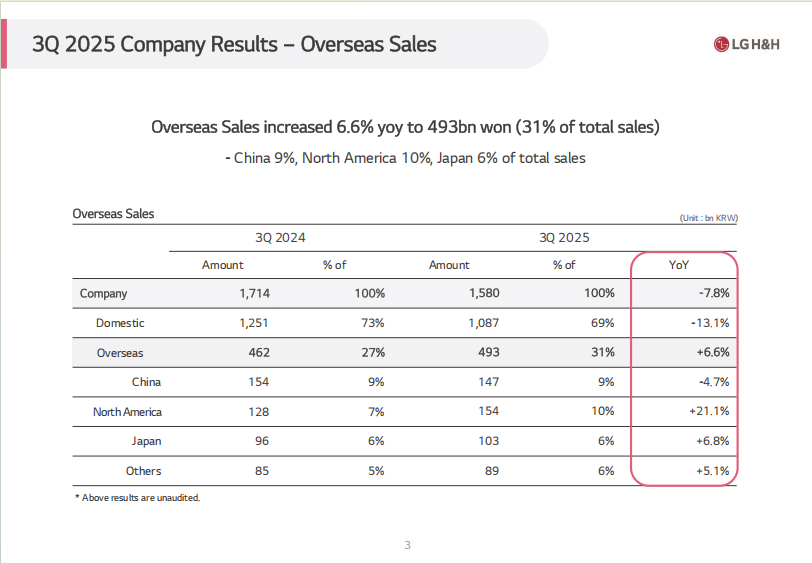812x563 pixels.
Task: Click the "Overseas Sales" table heading
Action: (113, 213)
